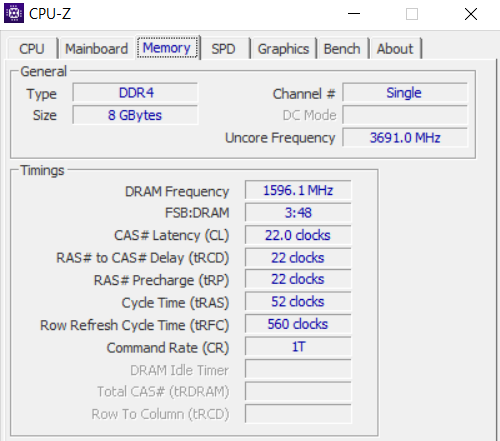Click the DRAM Idle Timer label
The height and width of the screenshot is (441, 500).
[179, 370]
